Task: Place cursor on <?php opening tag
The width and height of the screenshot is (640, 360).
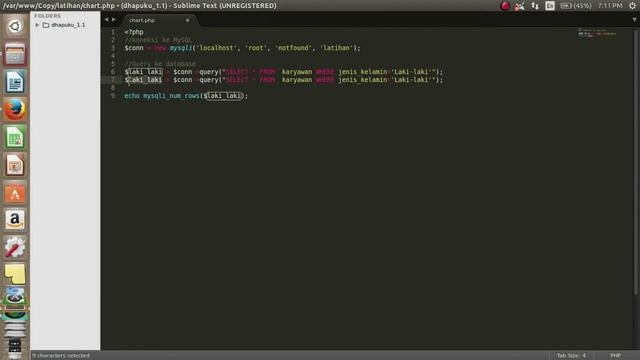Action: (x=134, y=32)
